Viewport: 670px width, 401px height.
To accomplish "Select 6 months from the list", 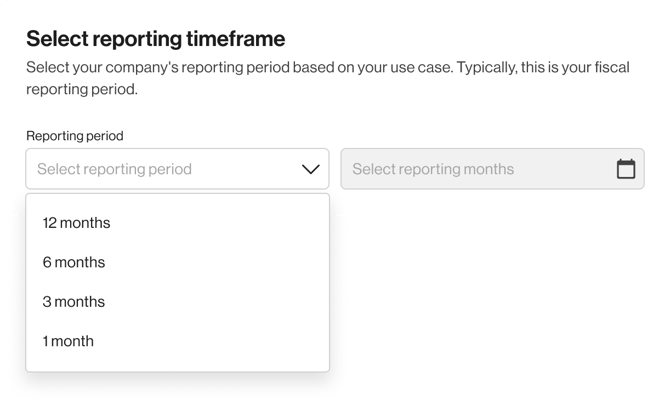I will [x=74, y=262].
